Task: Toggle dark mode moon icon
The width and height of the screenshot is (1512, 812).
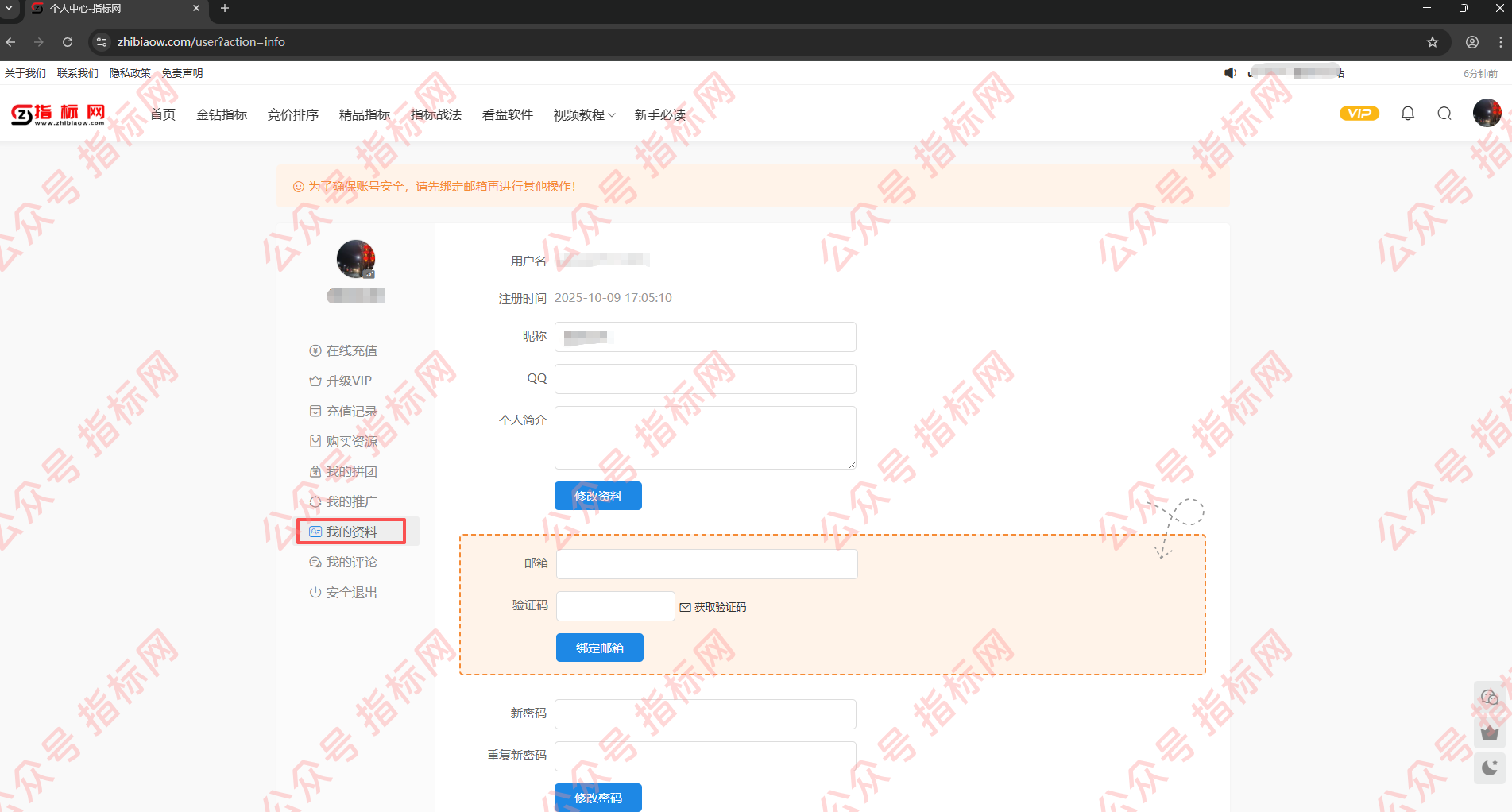Action: pyautogui.click(x=1489, y=768)
